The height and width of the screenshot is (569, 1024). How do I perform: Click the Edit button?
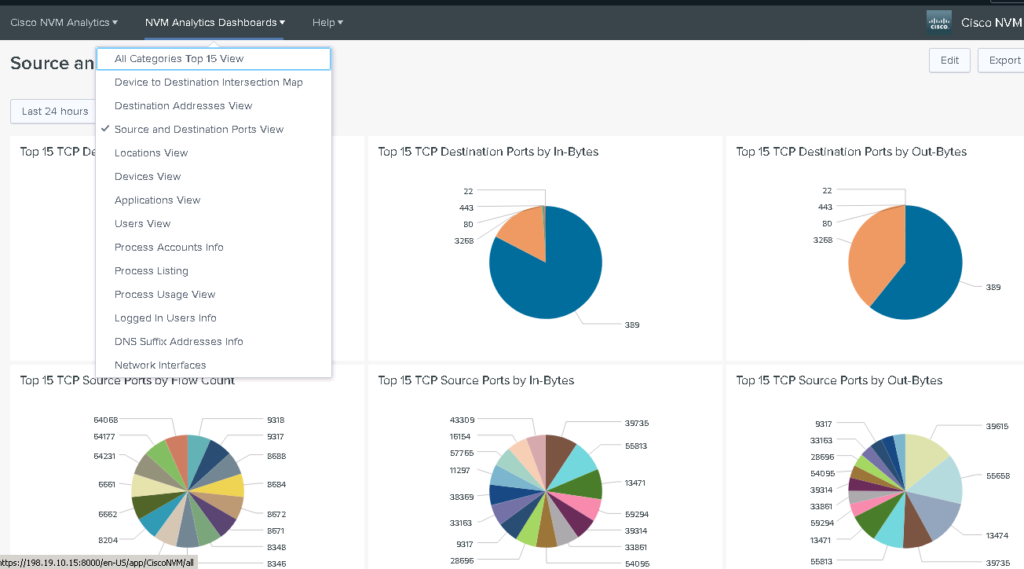pos(949,60)
